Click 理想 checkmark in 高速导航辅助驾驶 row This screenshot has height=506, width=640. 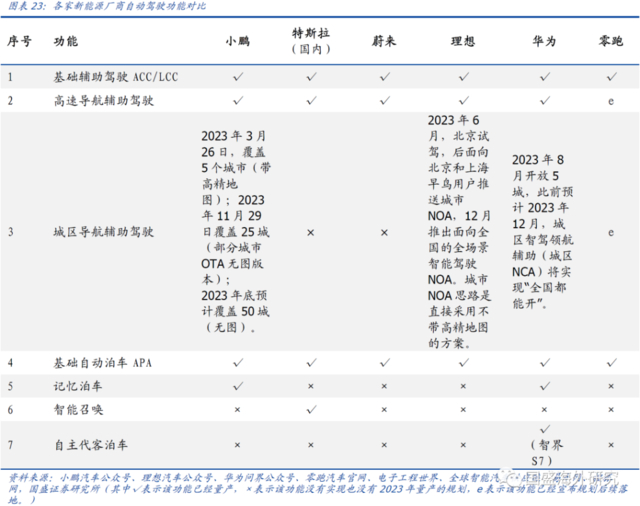pos(464,100)
